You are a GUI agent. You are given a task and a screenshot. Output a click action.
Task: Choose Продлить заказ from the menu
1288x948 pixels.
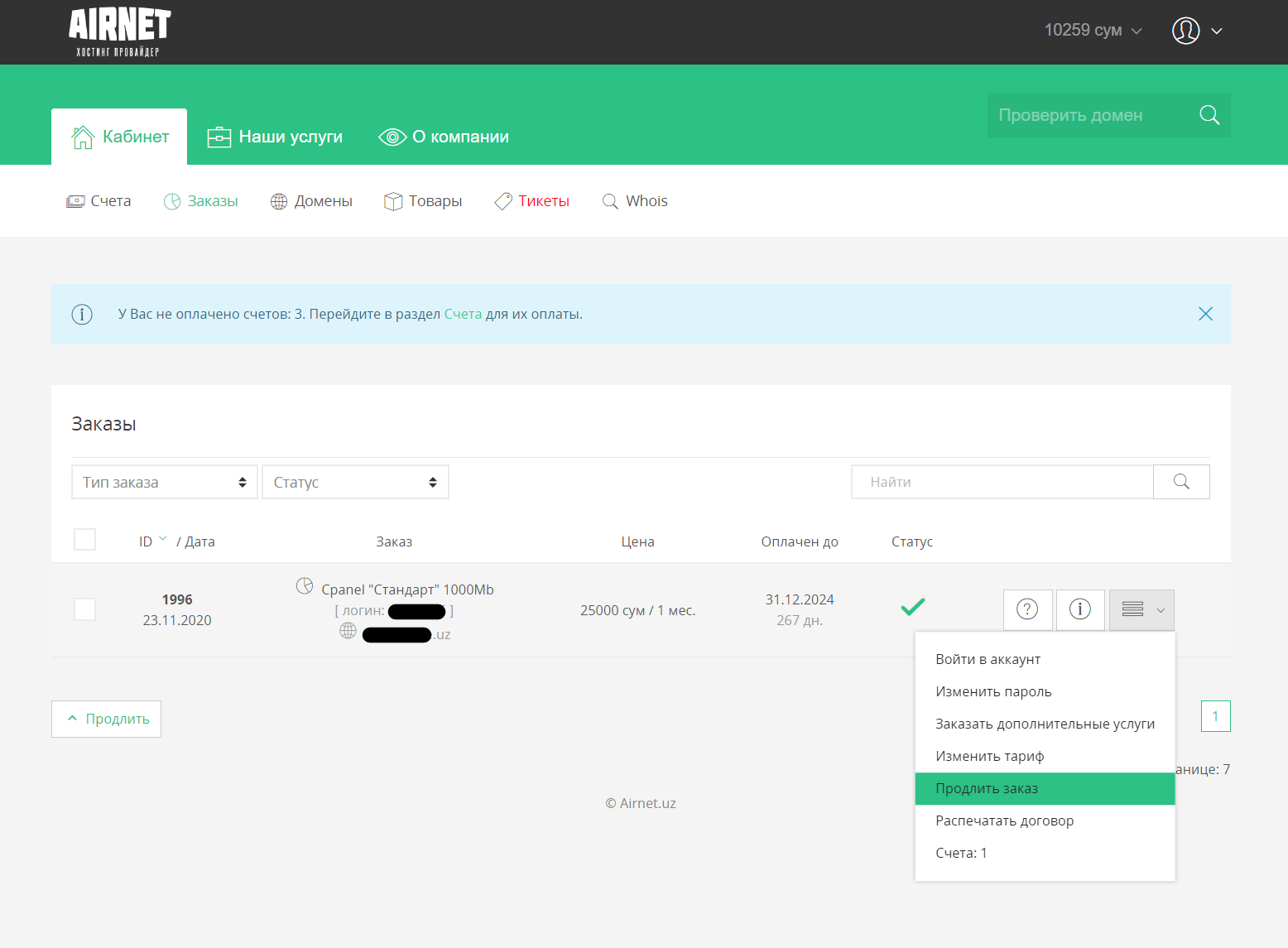click(987, 788)
